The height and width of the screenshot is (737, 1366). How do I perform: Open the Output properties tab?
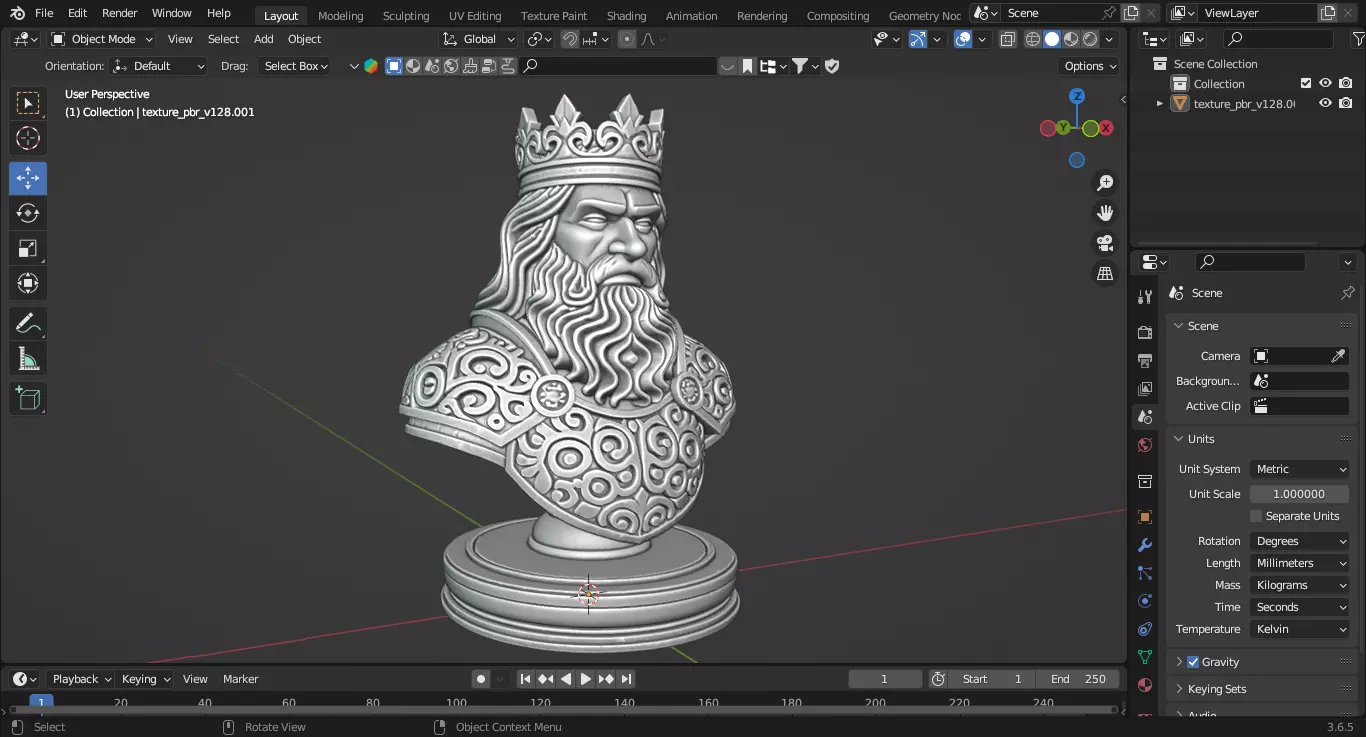click(1145, 360)
